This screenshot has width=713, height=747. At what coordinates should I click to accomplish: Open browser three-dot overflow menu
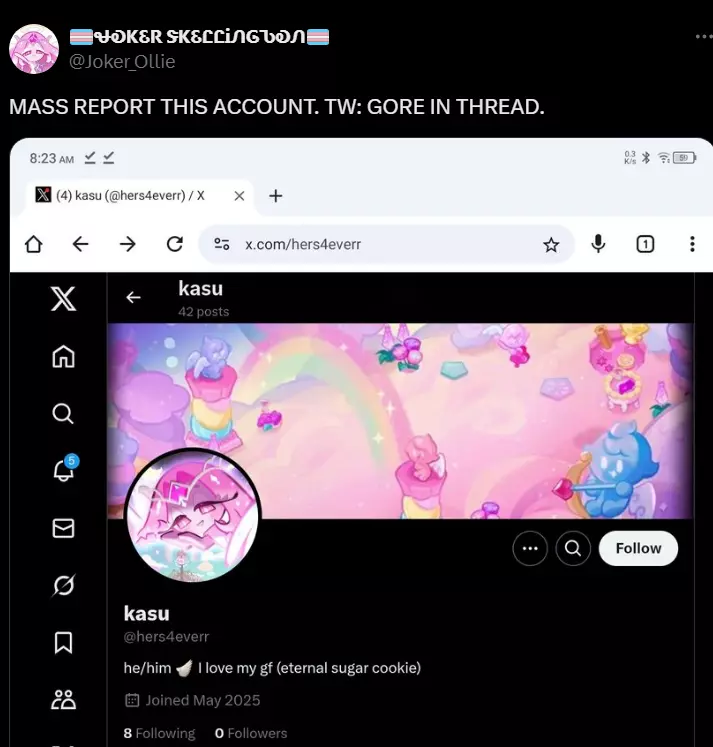(x=692, y=244)
